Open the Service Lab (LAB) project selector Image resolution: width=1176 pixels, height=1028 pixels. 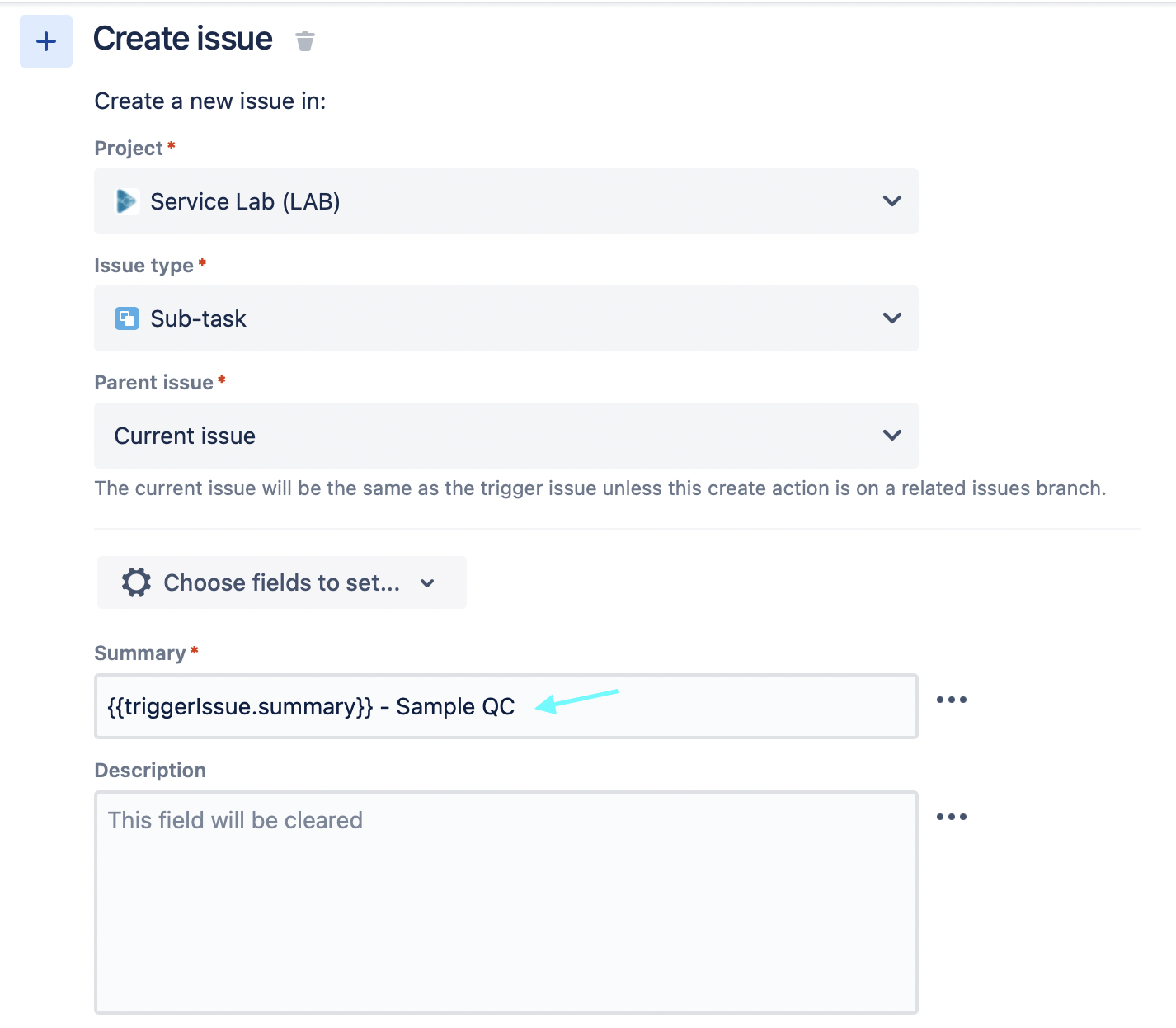[x=506, y=201]
